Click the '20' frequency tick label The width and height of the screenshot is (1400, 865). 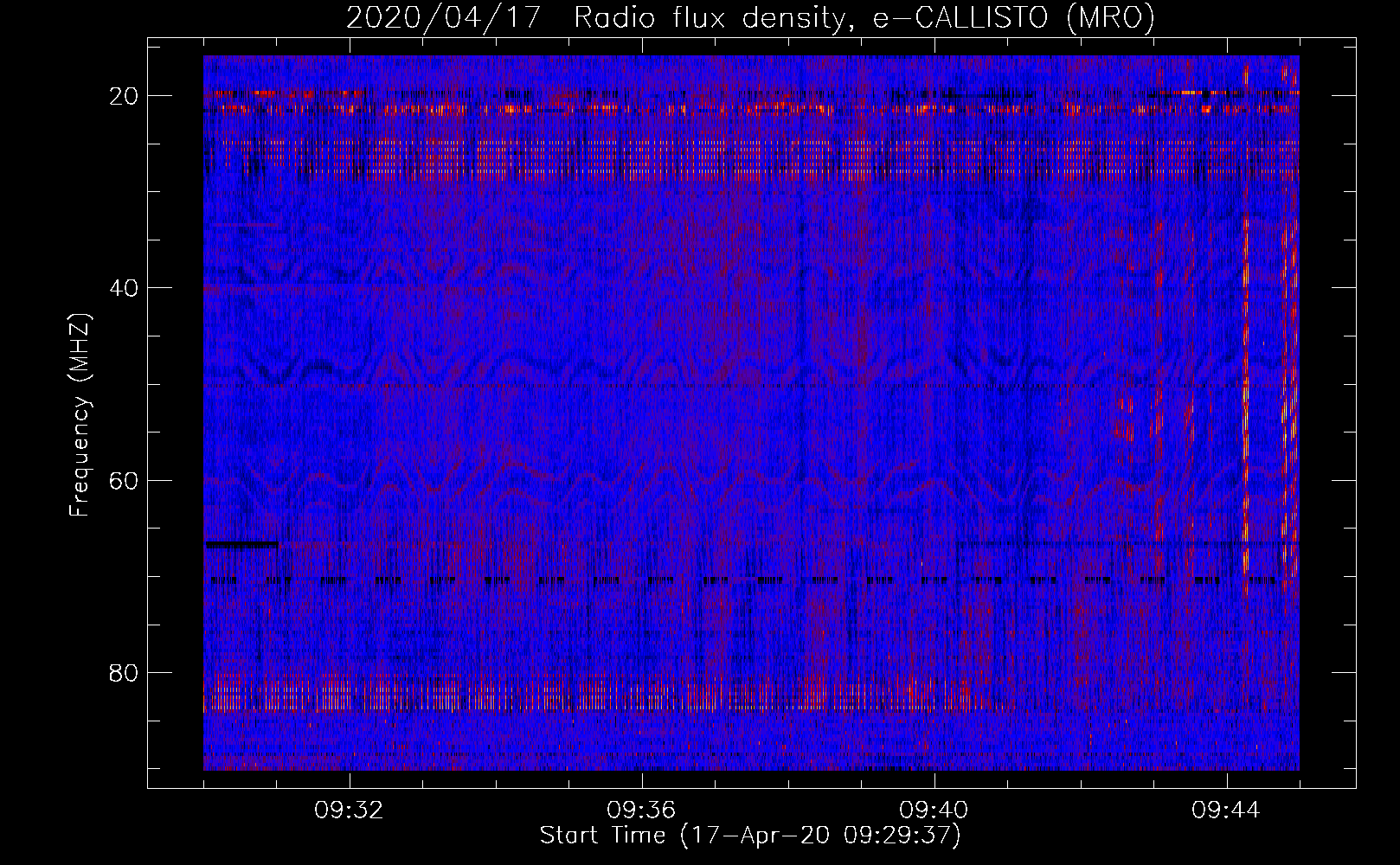124,96
